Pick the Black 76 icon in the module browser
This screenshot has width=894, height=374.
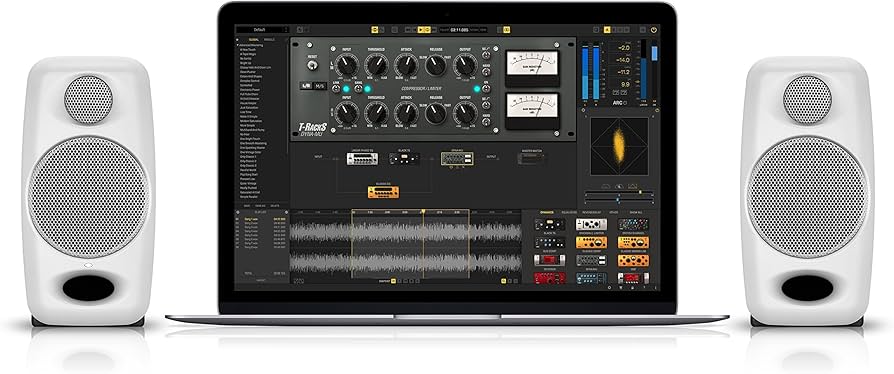(x=550, y=225)
